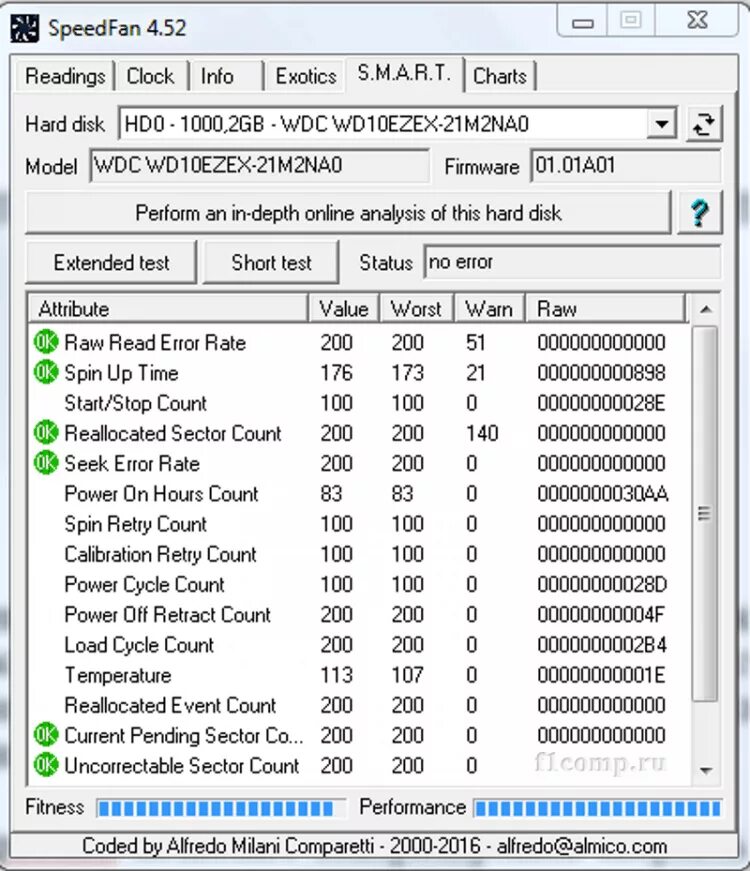This screenshot has width=750, height=871.
Task: Select the Start/Stop Count row
Action: [x=360, y=403]
